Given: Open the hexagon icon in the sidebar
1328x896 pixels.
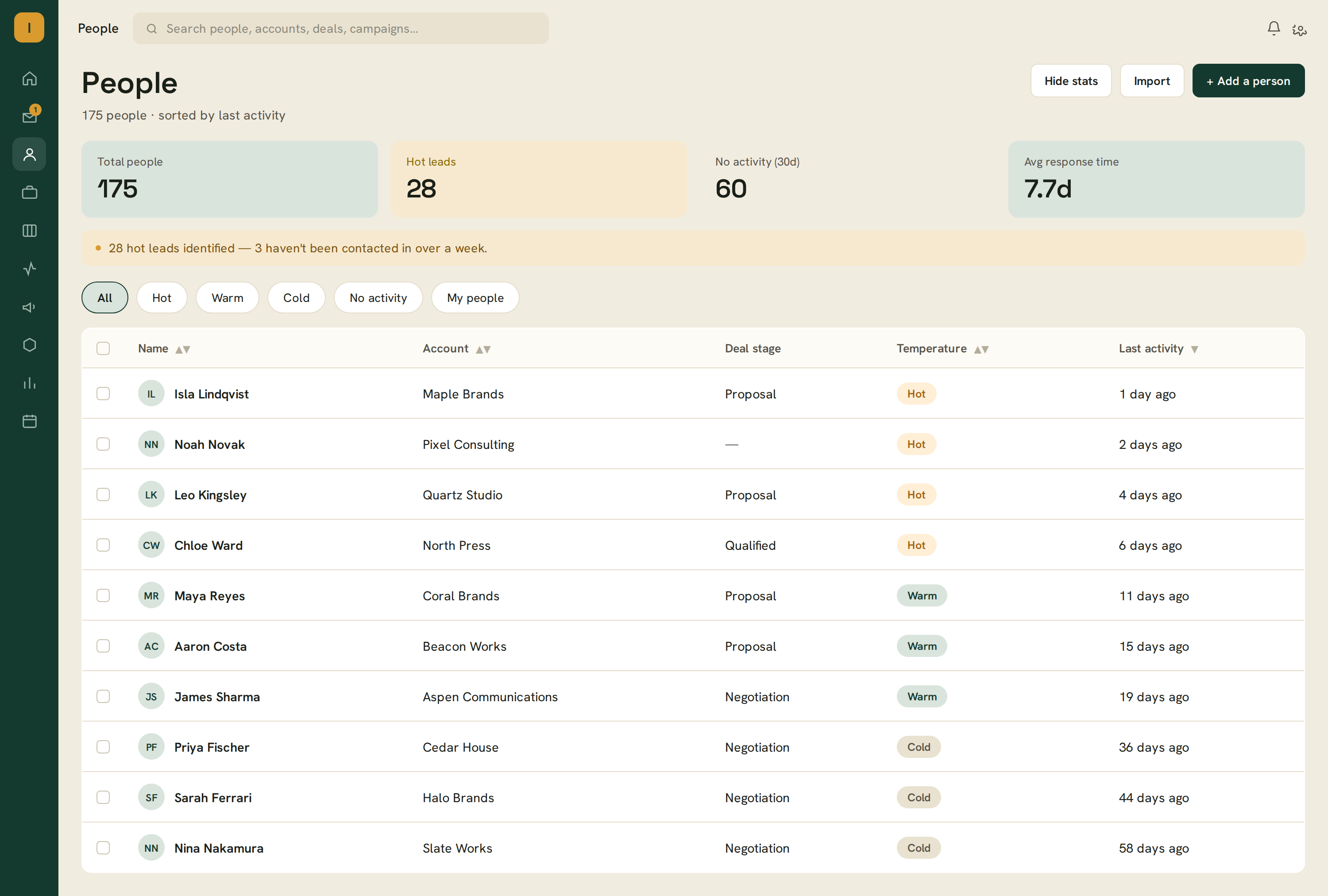Looking at the screenshot, I should point(29,345).
